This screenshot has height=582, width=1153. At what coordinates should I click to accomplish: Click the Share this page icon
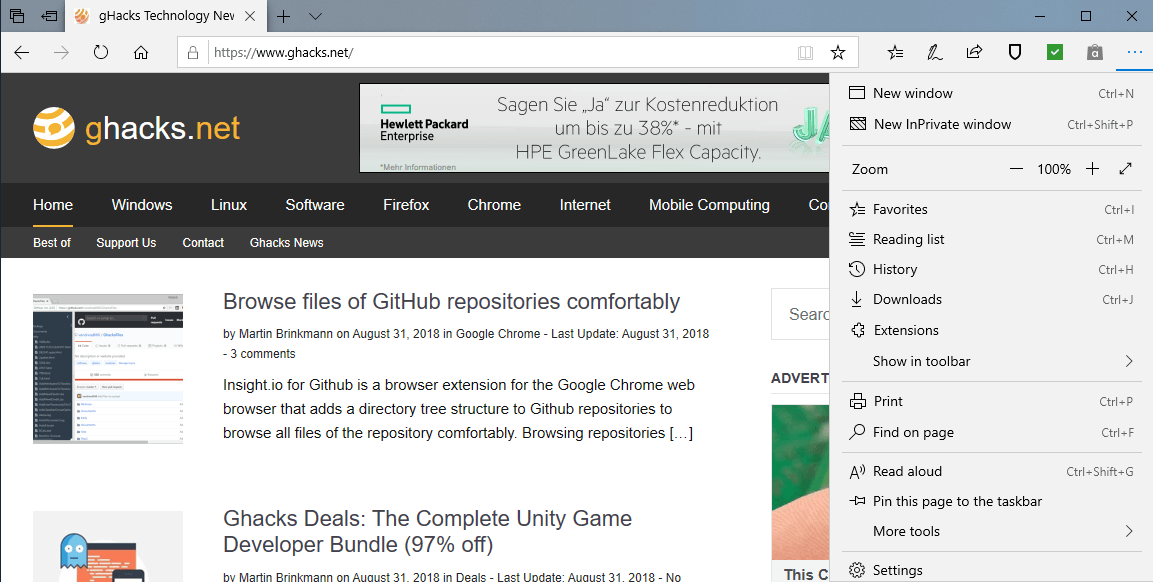pyautogui.click(x=974, y=52)
